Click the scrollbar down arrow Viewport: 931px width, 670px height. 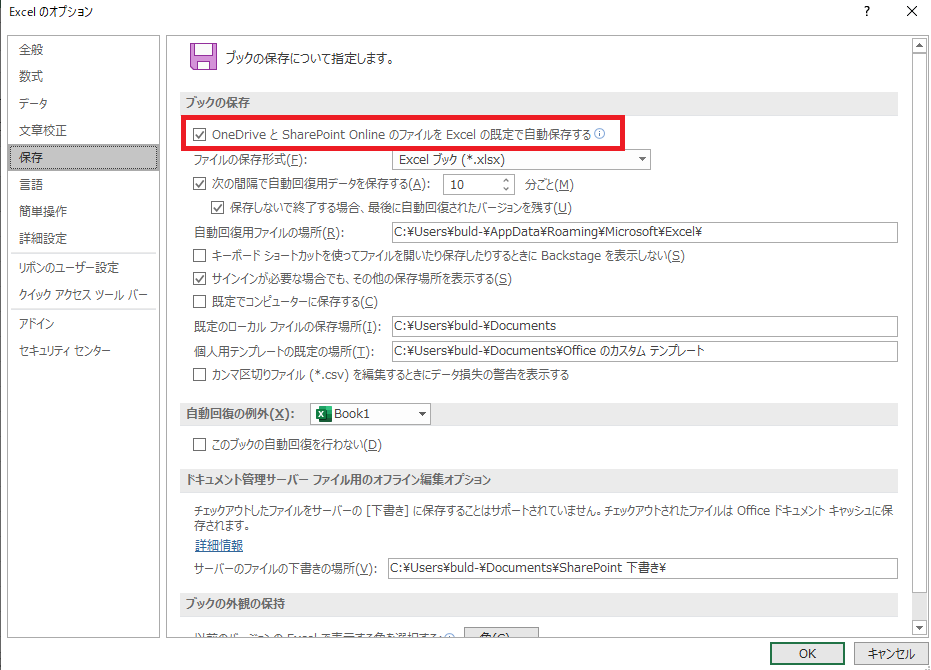(919, 627)
